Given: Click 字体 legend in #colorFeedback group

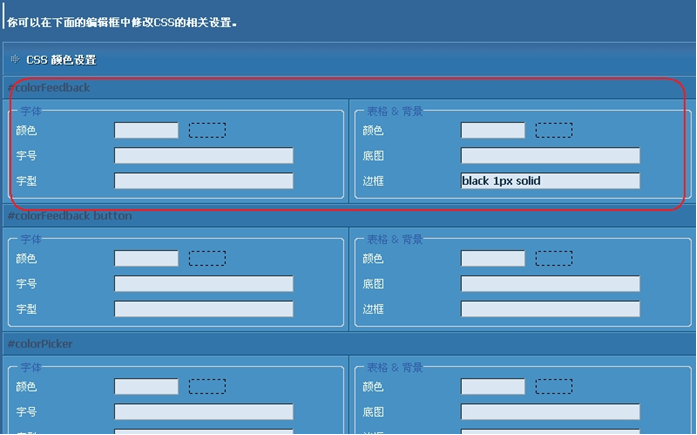Looking at the screenshot, I should pyautogui.click(x=31, y=111).
